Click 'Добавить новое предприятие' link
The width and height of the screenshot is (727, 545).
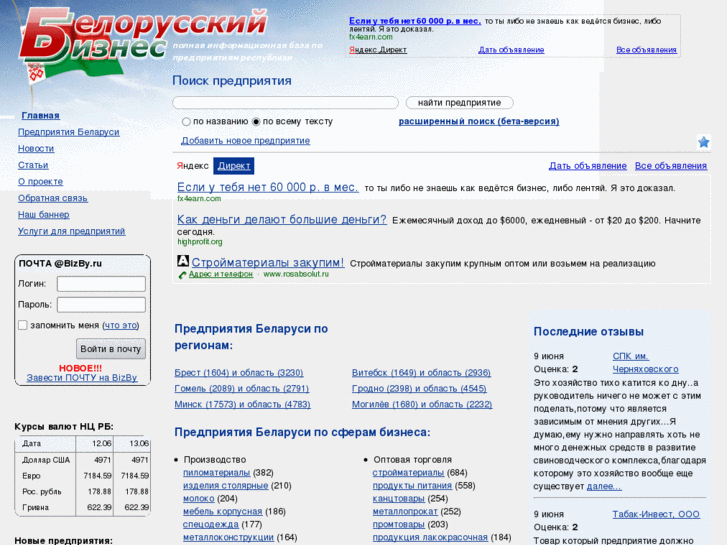[245, 141]
